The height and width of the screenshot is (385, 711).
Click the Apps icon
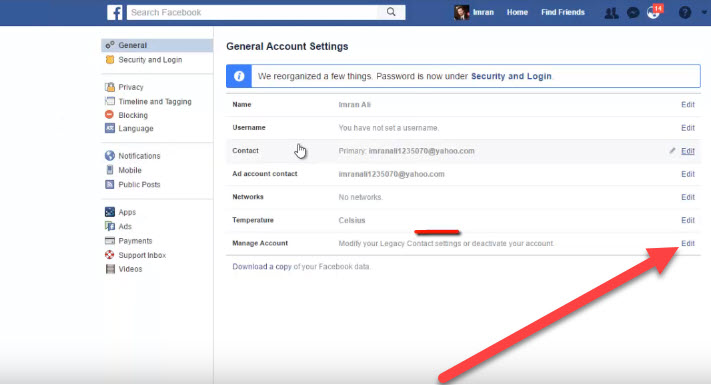(x=110, y=212)
